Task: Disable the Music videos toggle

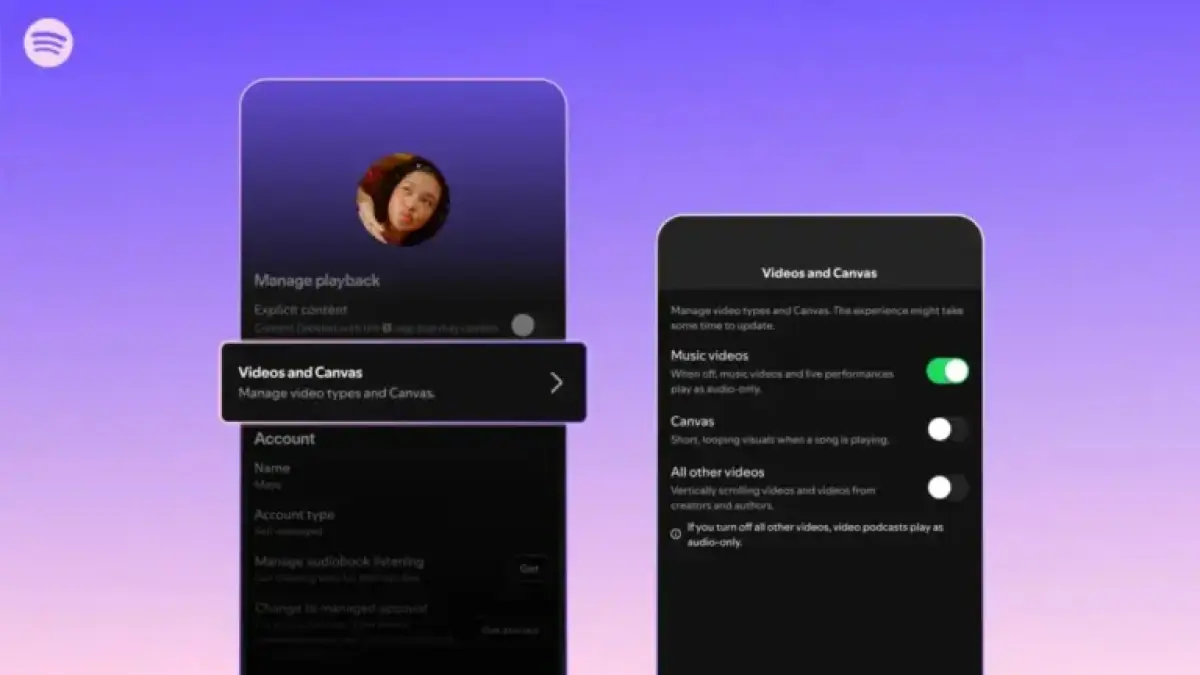Action: pyautogui.click(x=946, y=371)
